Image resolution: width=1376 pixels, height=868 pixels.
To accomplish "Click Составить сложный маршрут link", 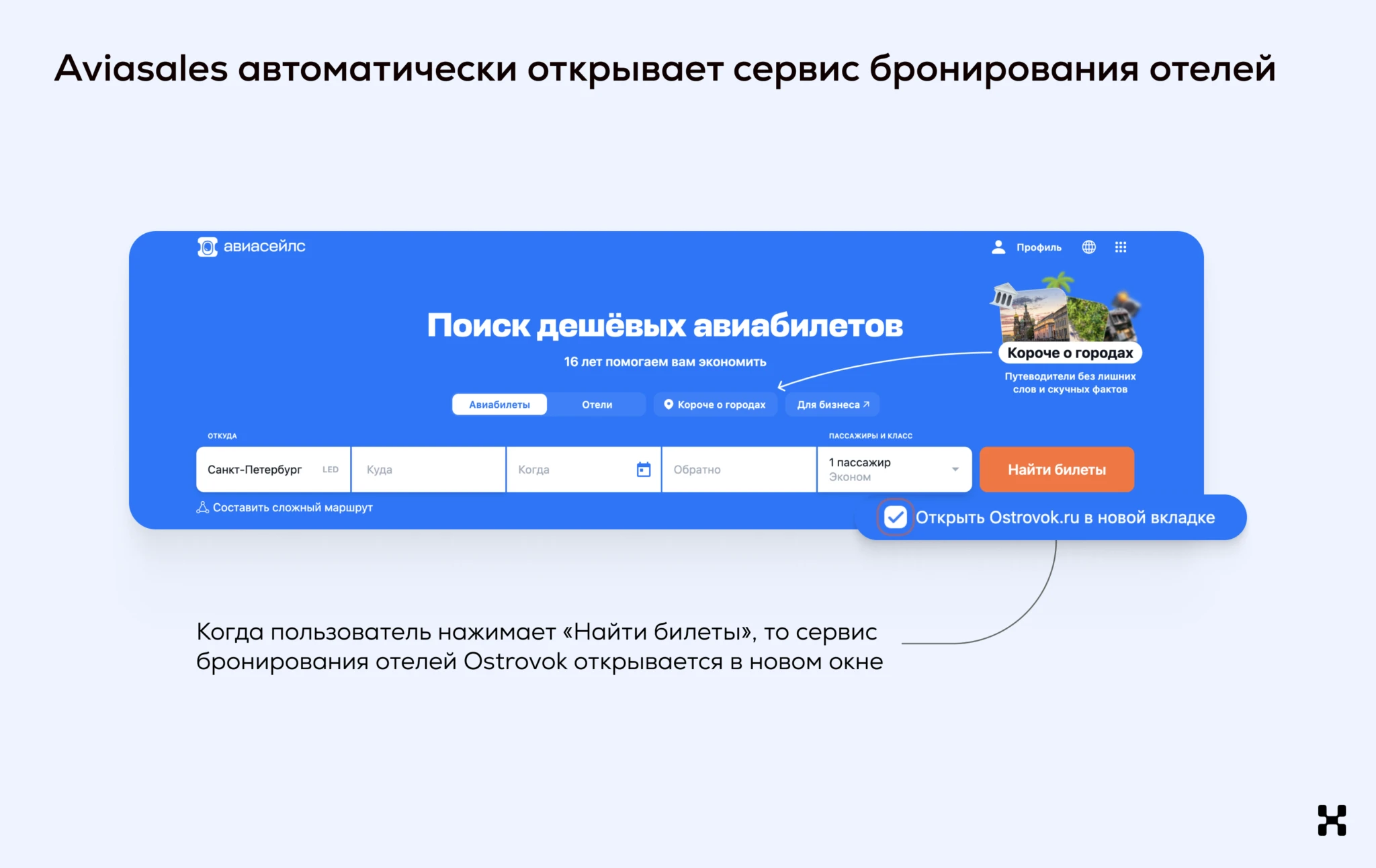I will click(292, 508).
